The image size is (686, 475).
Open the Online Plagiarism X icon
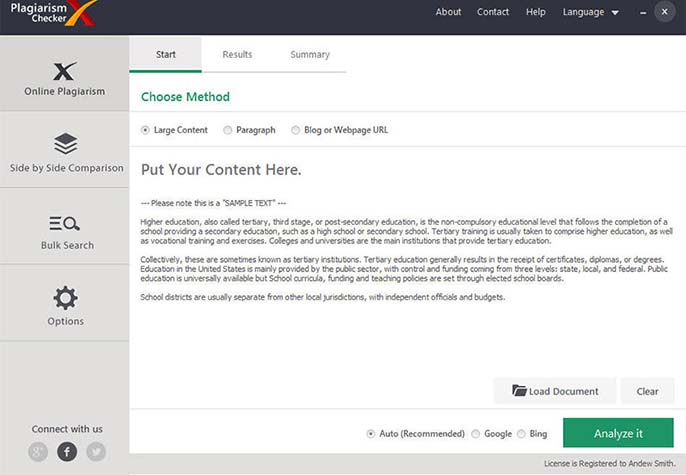click(64, 71)
